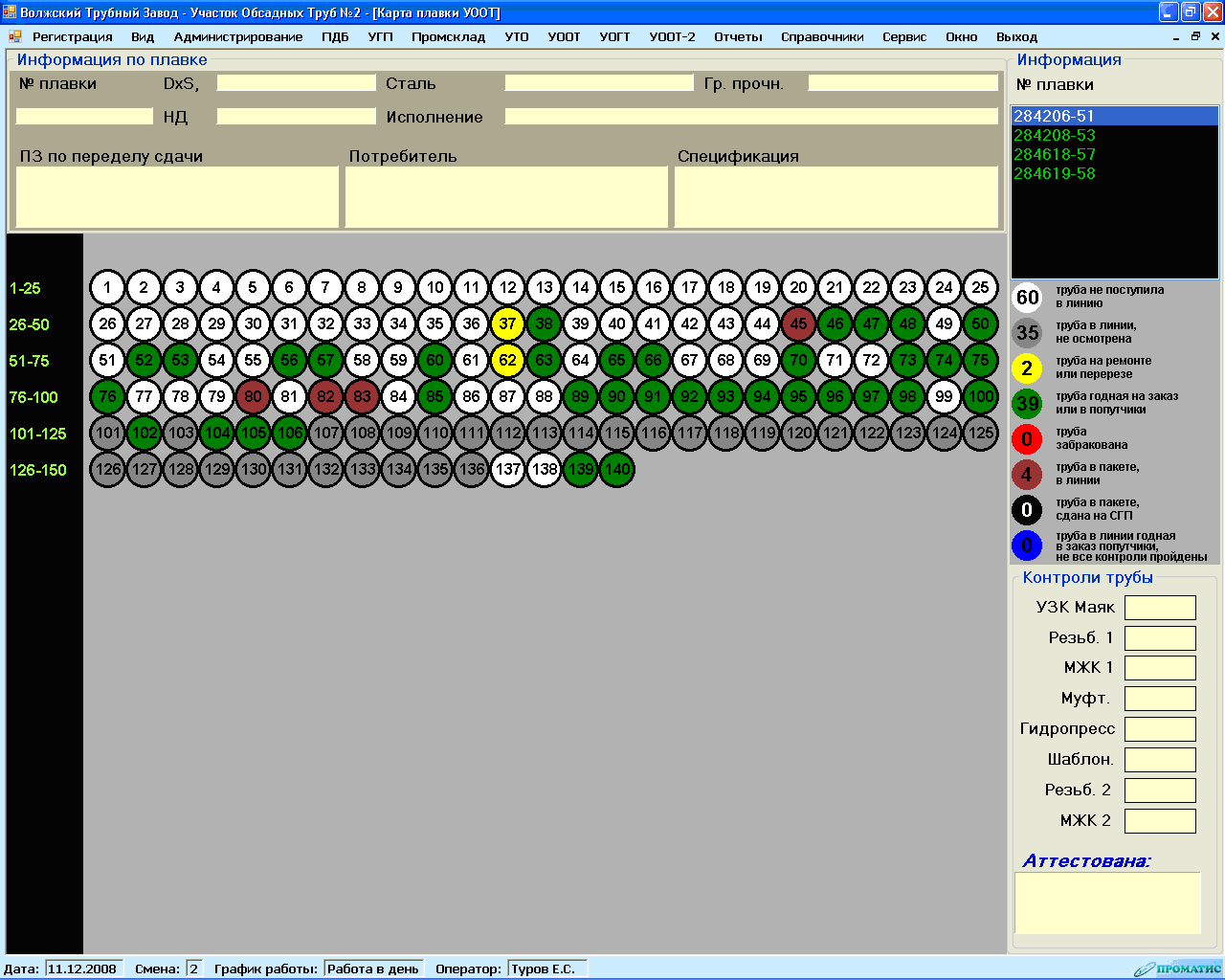Open the Регистрация menu
Screen dimensions: 1225x980
click(x=73, y=36)
